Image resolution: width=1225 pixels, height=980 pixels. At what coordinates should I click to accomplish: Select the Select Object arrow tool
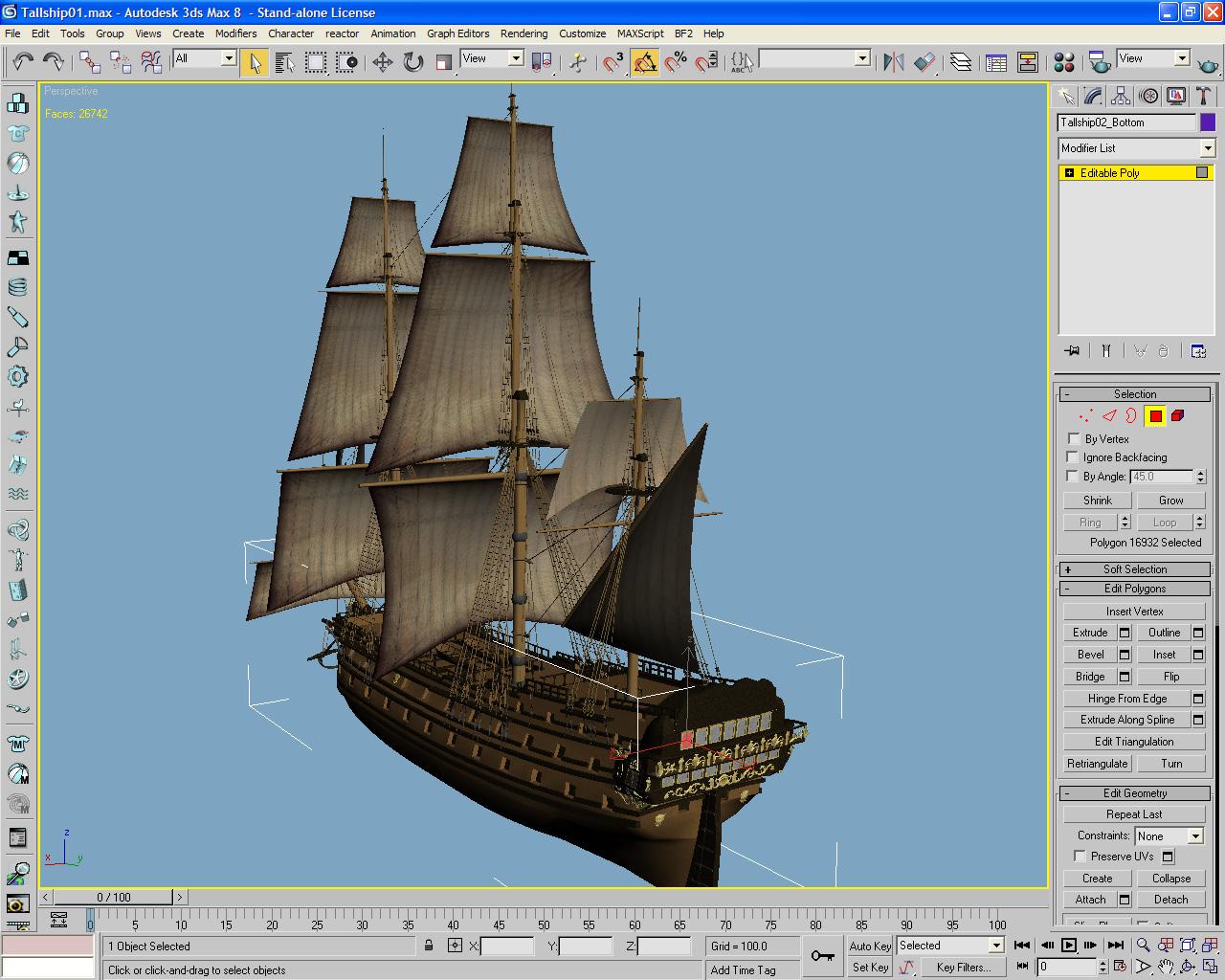tap(255, 62)
